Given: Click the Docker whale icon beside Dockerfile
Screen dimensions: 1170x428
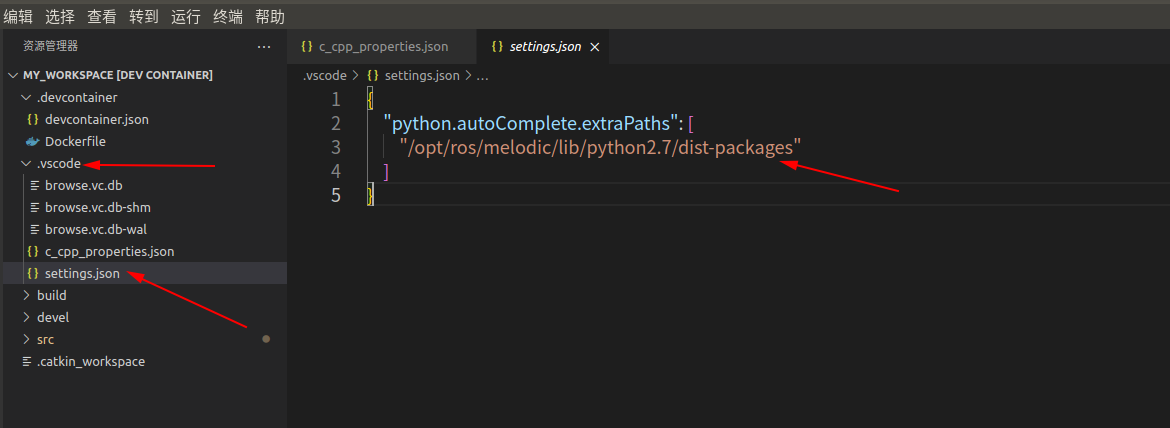Looking at the screenshot, I should 32,142.
